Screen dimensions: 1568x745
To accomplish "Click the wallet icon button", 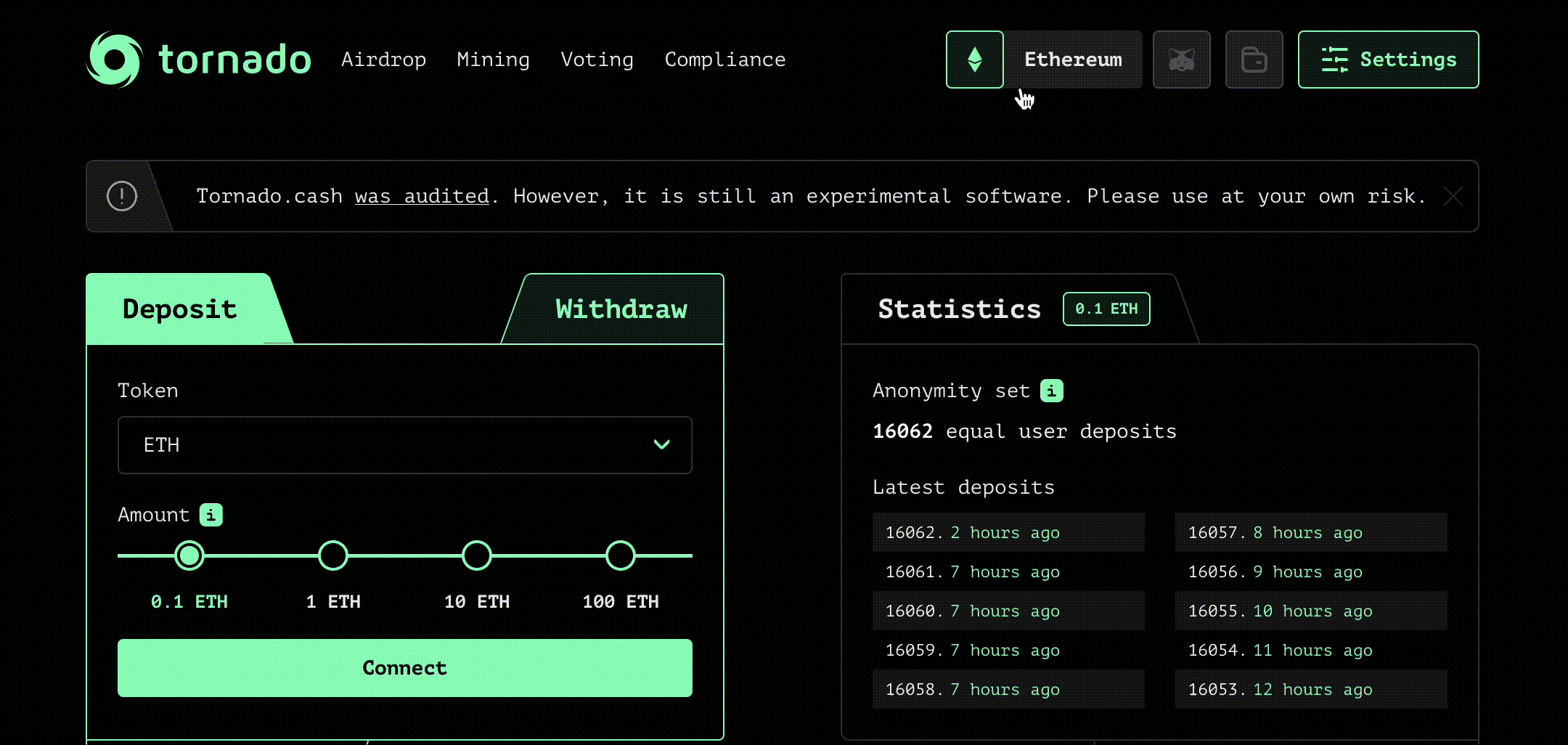I will pos(1254,60).
